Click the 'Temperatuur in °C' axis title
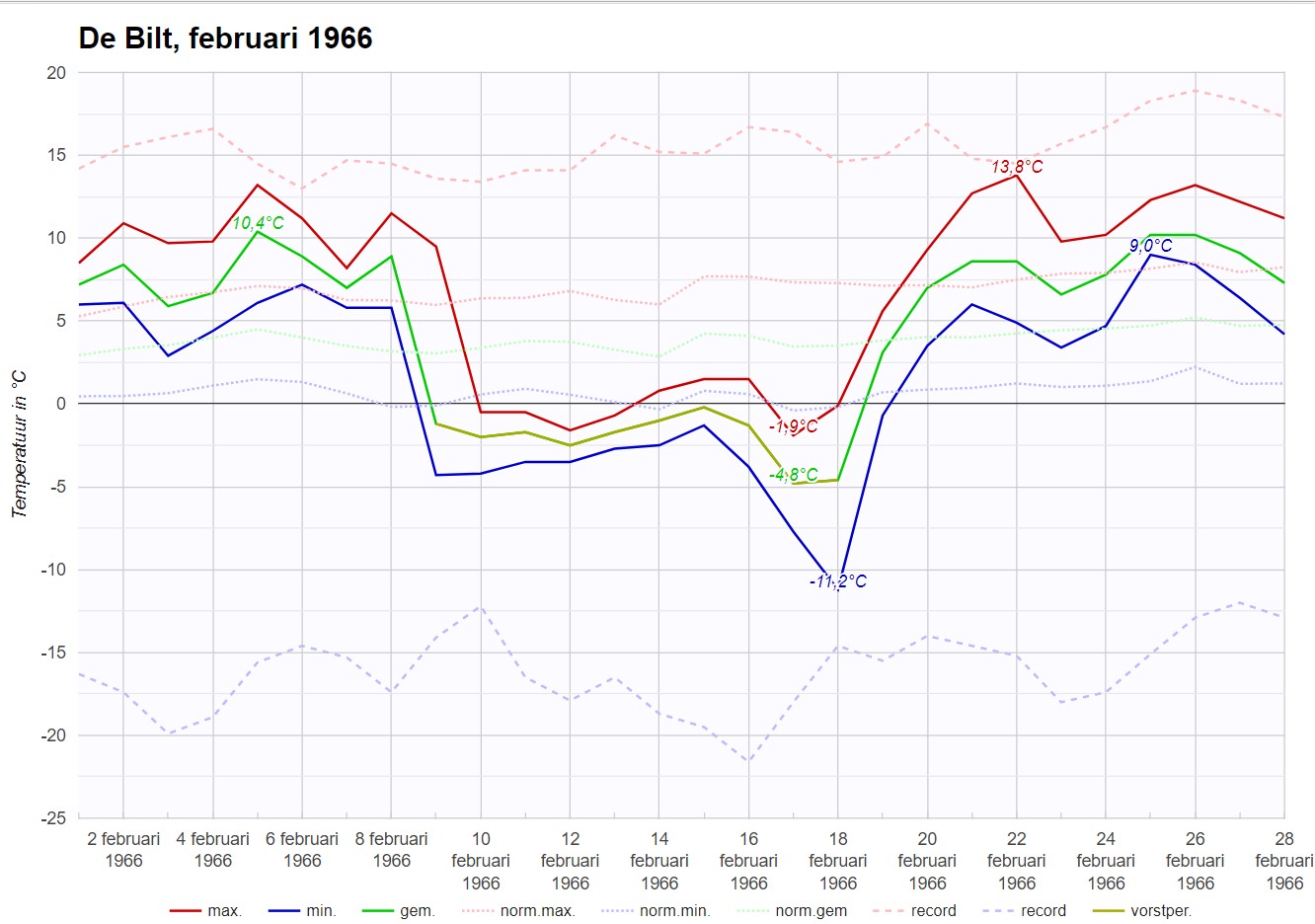Image resolution: width=1315 pixels, height=924 pixels. 19,444
